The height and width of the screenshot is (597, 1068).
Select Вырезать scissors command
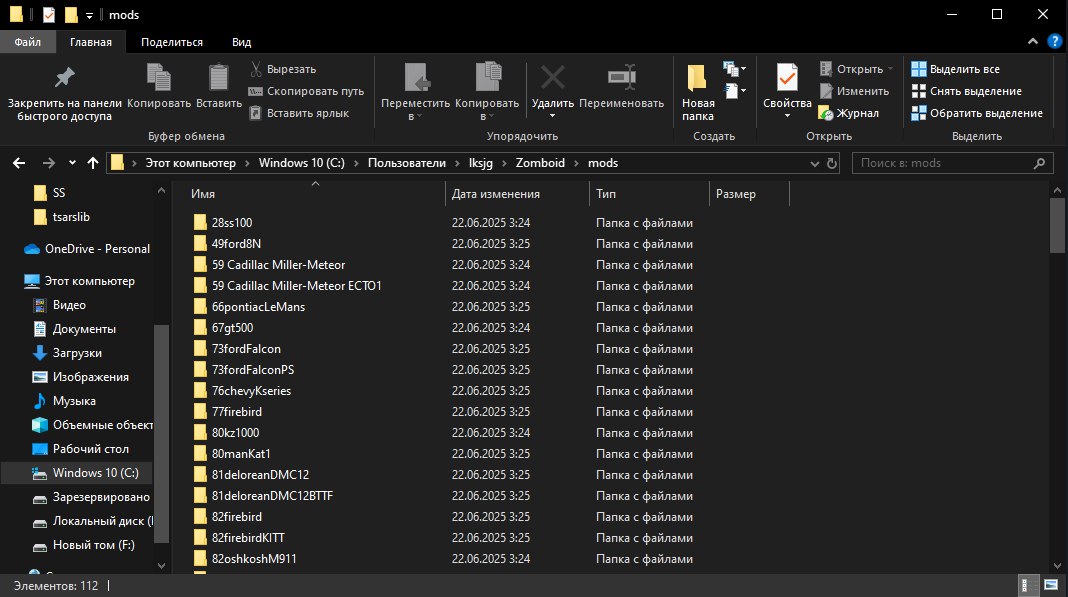click(x=283, y=69)
